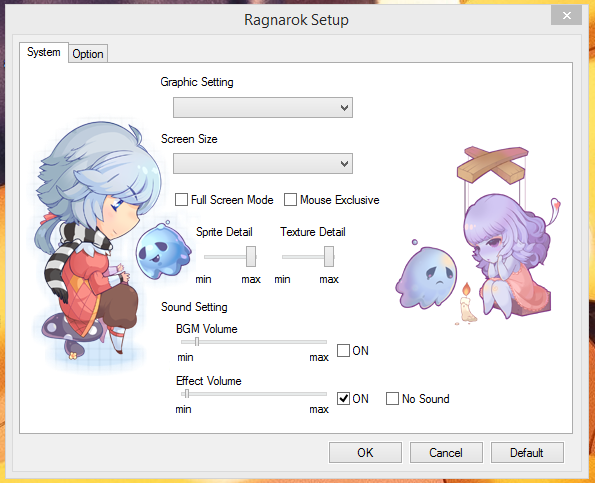Check the No Sound option

pos(392,398)
